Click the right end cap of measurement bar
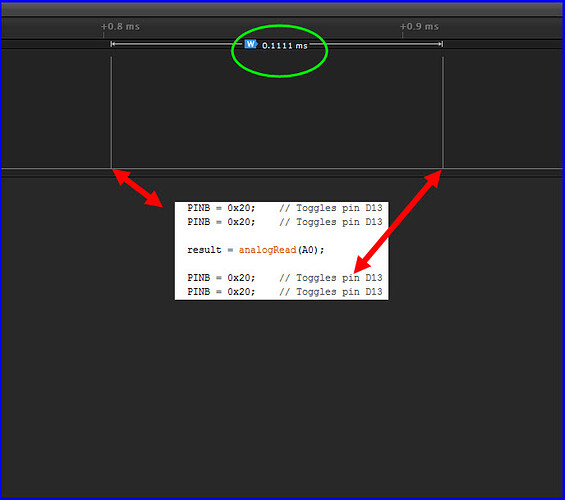This screenshot has width=565, height=500. 441,44
